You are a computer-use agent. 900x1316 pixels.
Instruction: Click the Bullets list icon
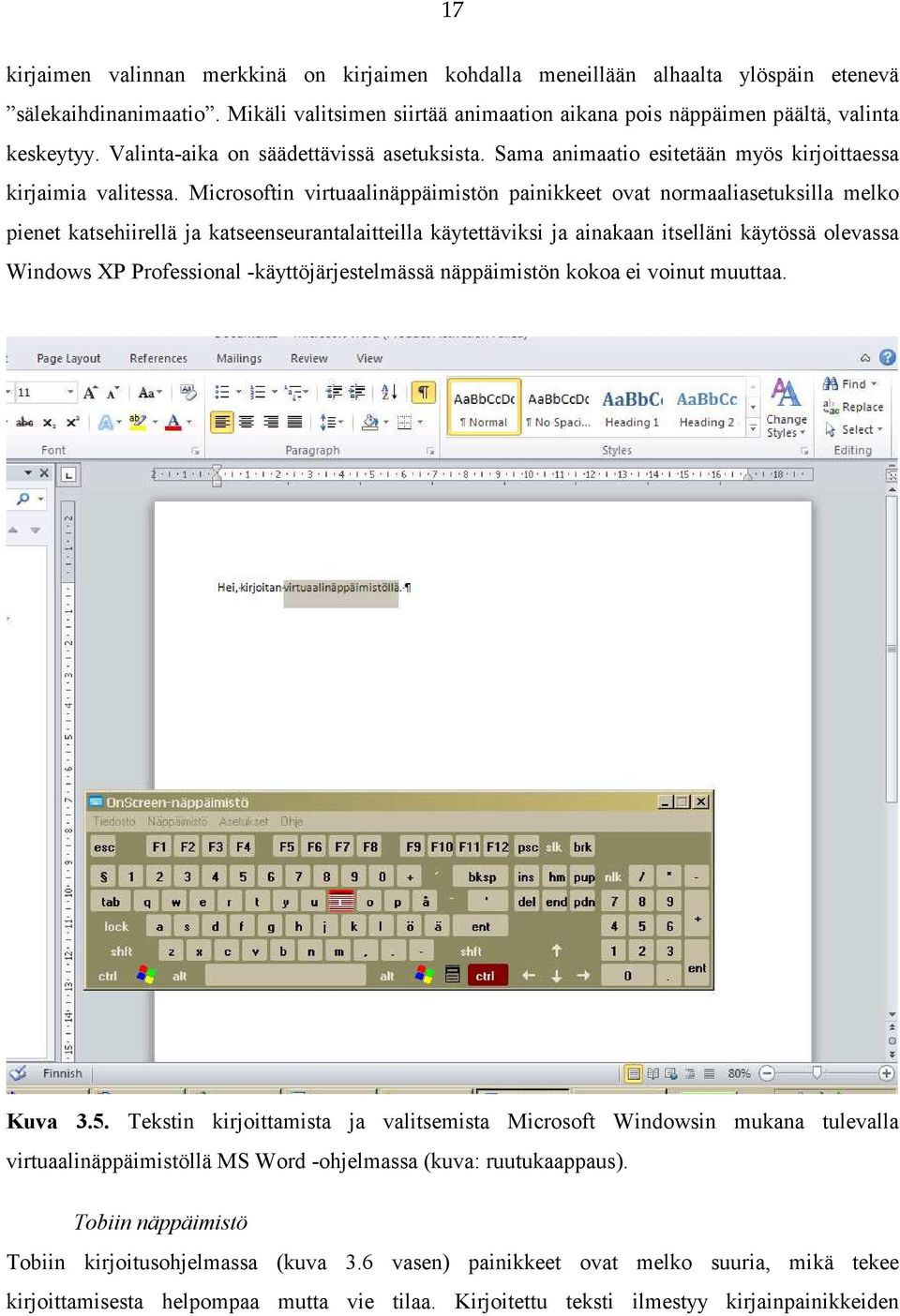[222, 392]
